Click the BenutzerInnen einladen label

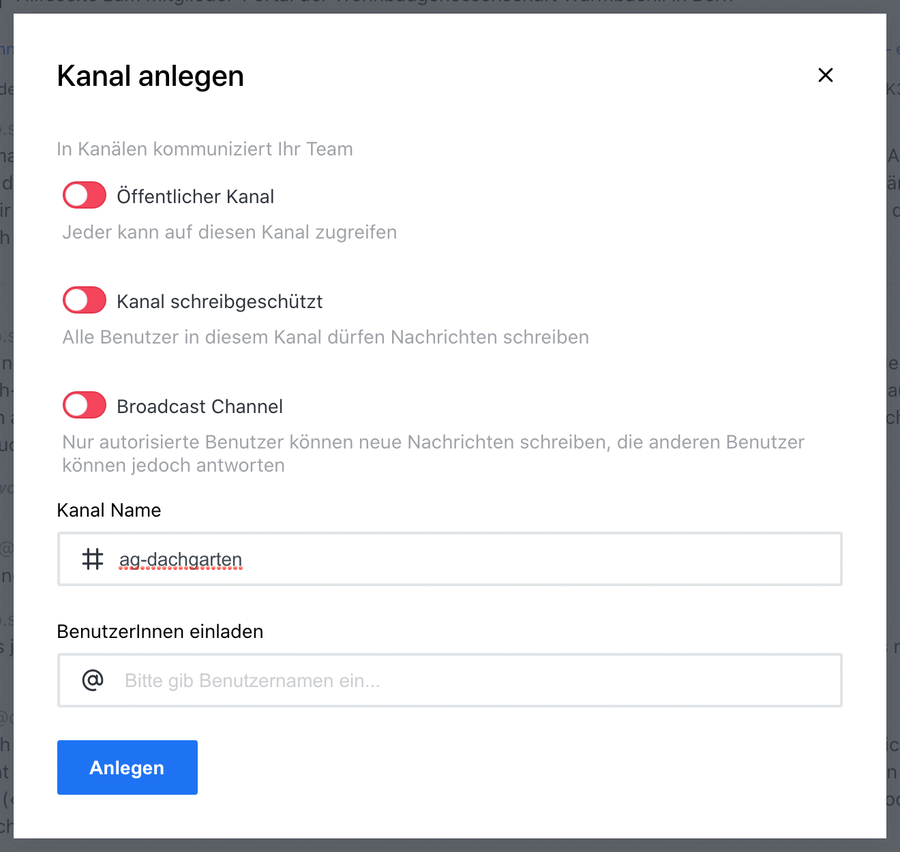(x=160, y=632)
